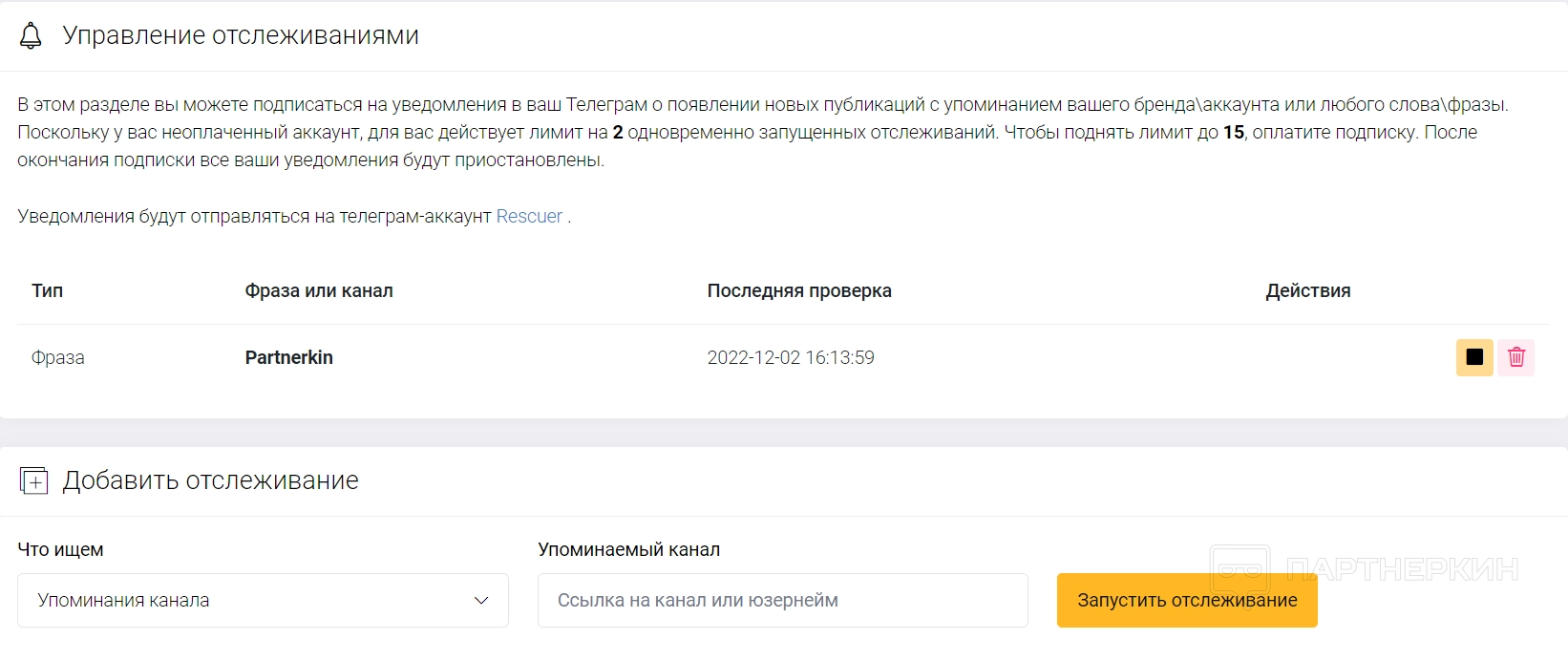Screen dimensions: 1568x661
Task: Open the Rescuer telegram account link
Action: click(529, 216)
